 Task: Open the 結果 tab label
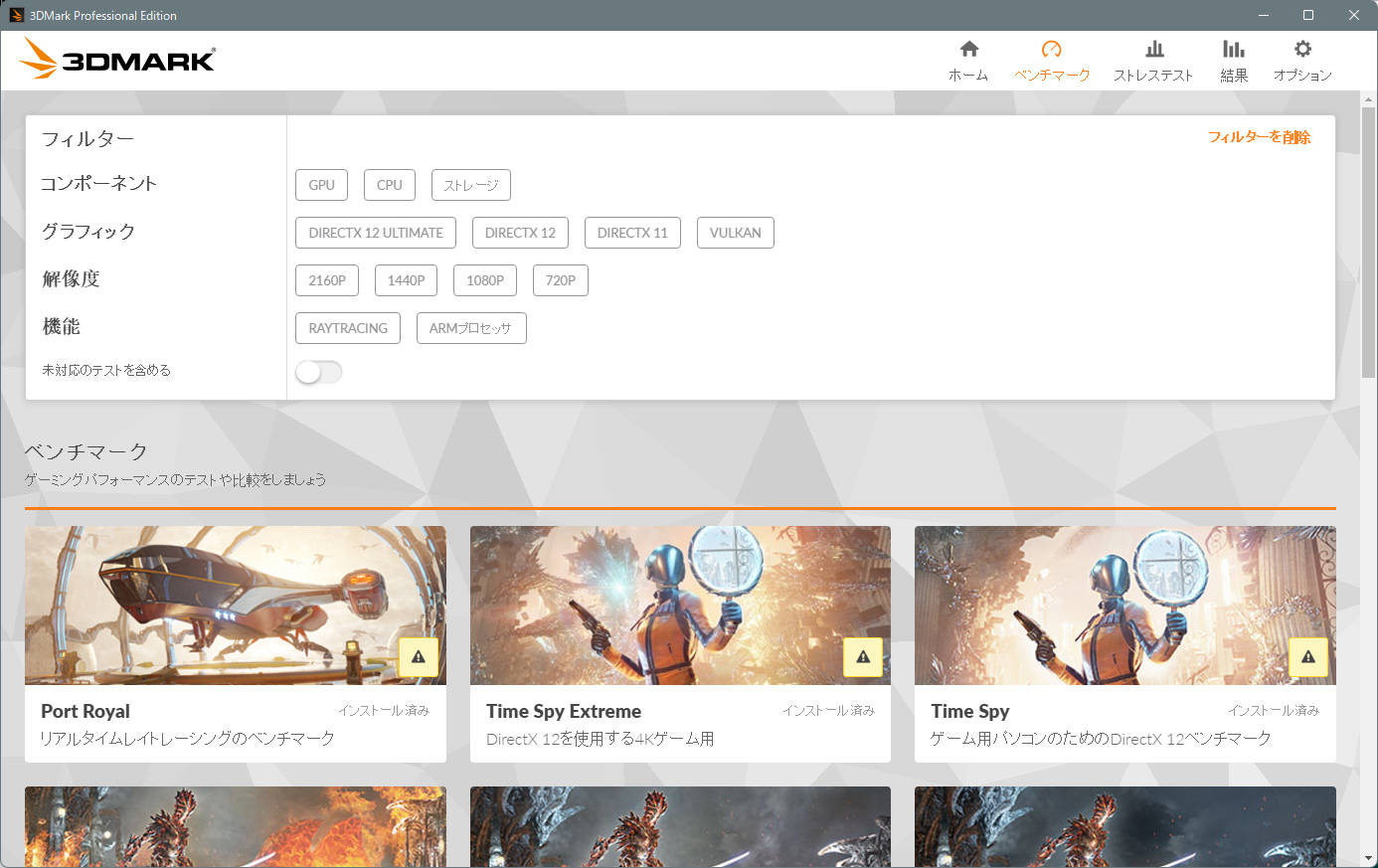point(1234,76)
